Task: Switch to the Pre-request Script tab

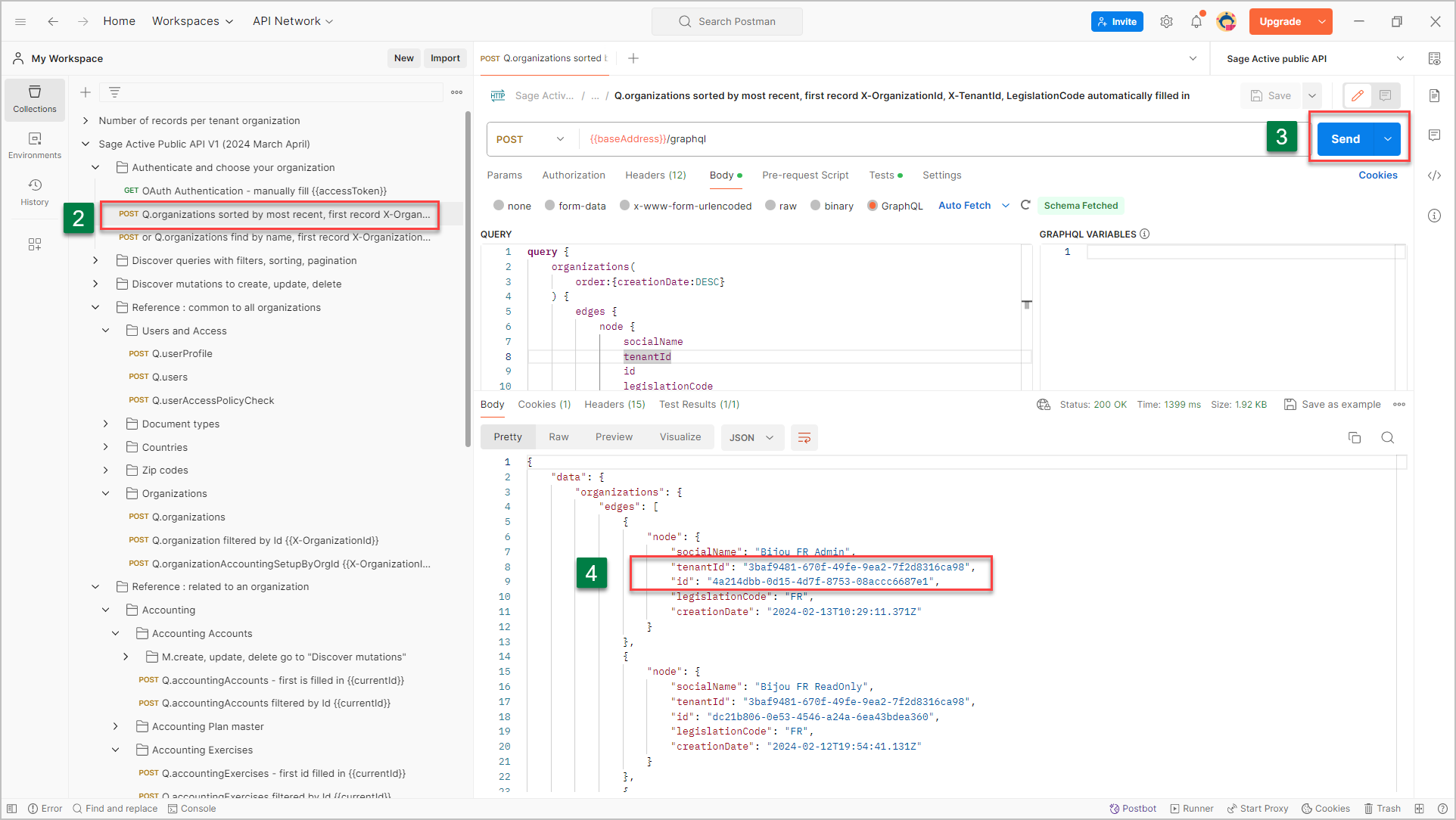Action: tap(805, 175)
